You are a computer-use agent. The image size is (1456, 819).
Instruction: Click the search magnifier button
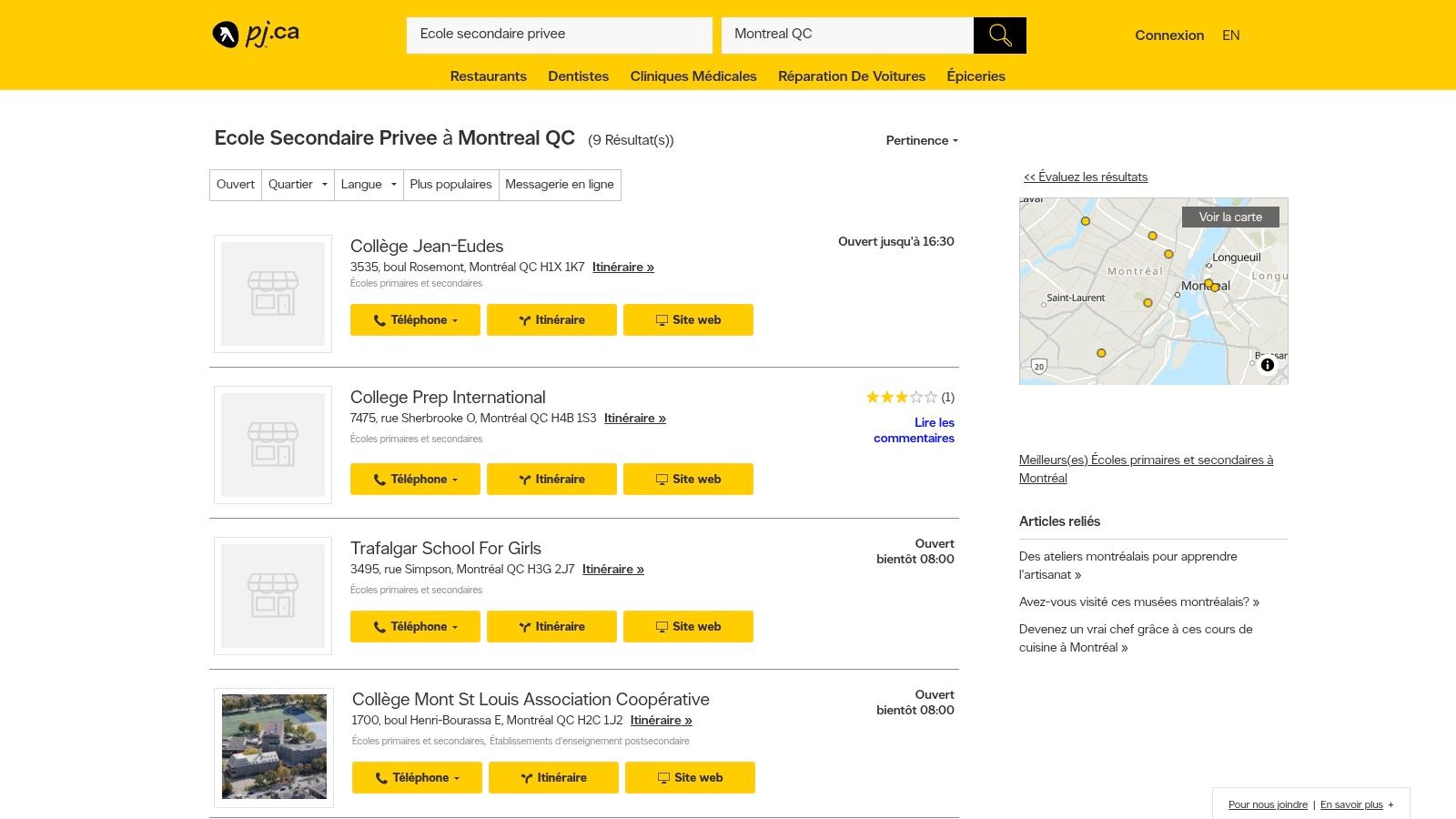[x=999, y=35]
